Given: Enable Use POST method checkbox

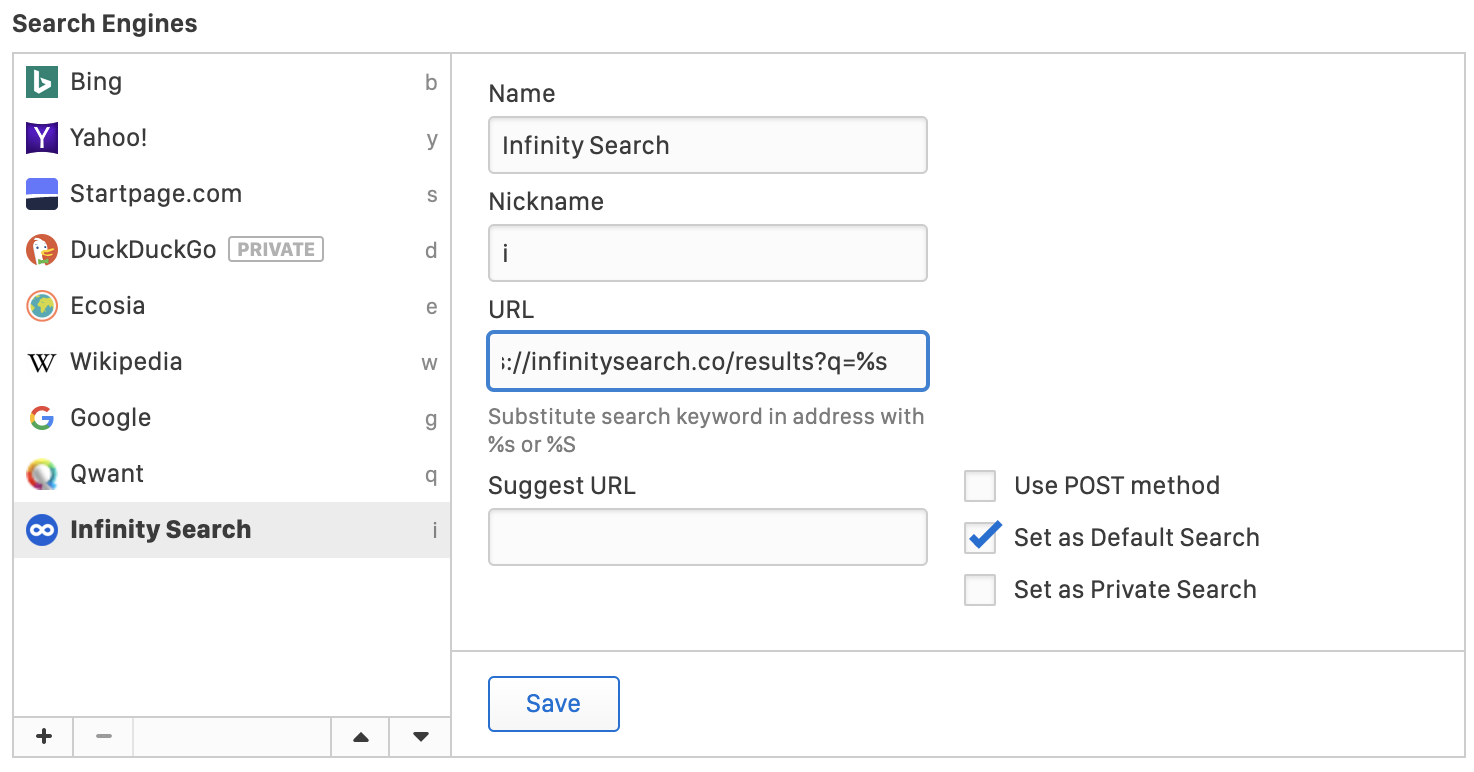Looking at the screenshot, I should 980,486.
